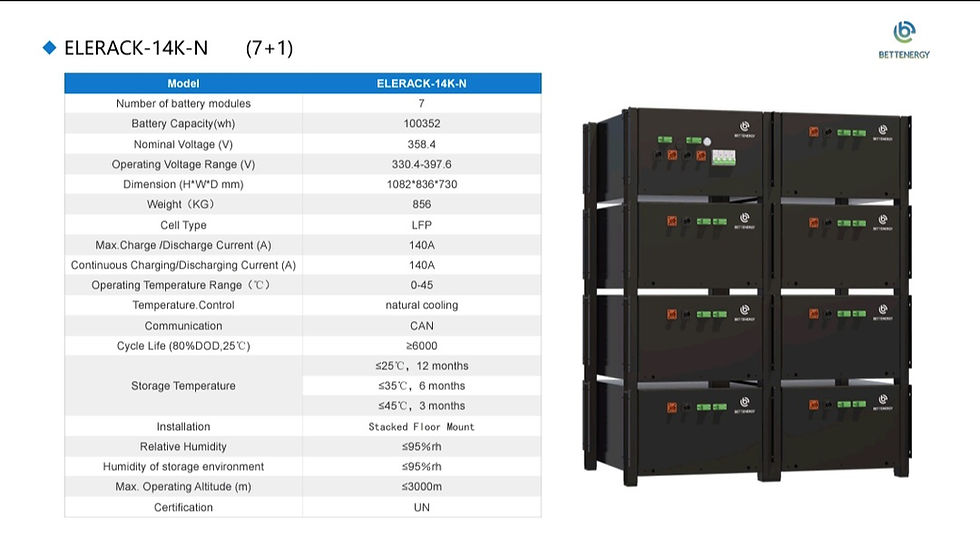Viewport: 980px width, 546px height.
Task: Click the LFP cell type value
Action: tap(422, 225)
